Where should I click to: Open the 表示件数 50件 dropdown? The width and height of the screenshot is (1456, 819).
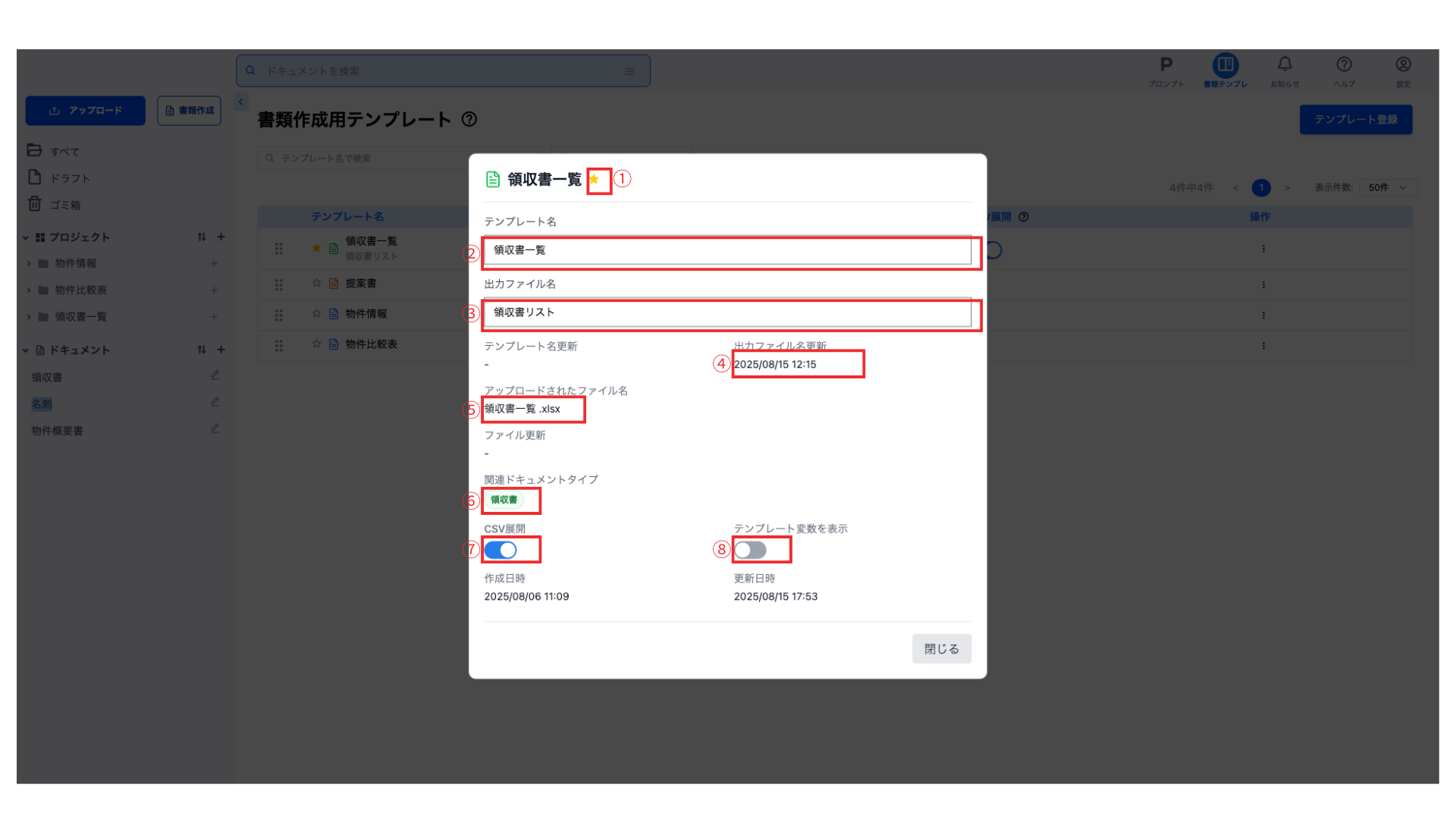click(1387, 187)
